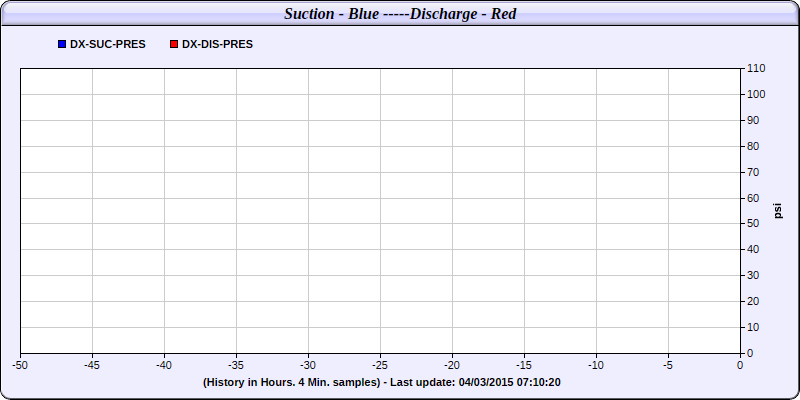Click the 60 psi axis tick label
The width and height of the screenshot is (800, 400).
click(x=753, y=198)
